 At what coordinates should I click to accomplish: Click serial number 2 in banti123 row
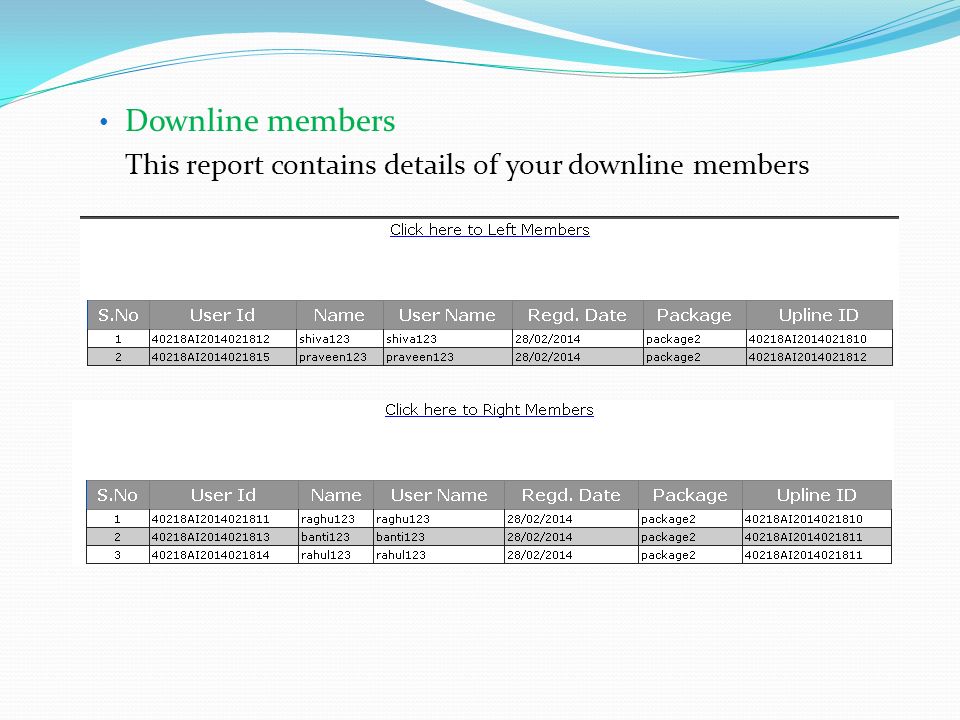(118, 537)
